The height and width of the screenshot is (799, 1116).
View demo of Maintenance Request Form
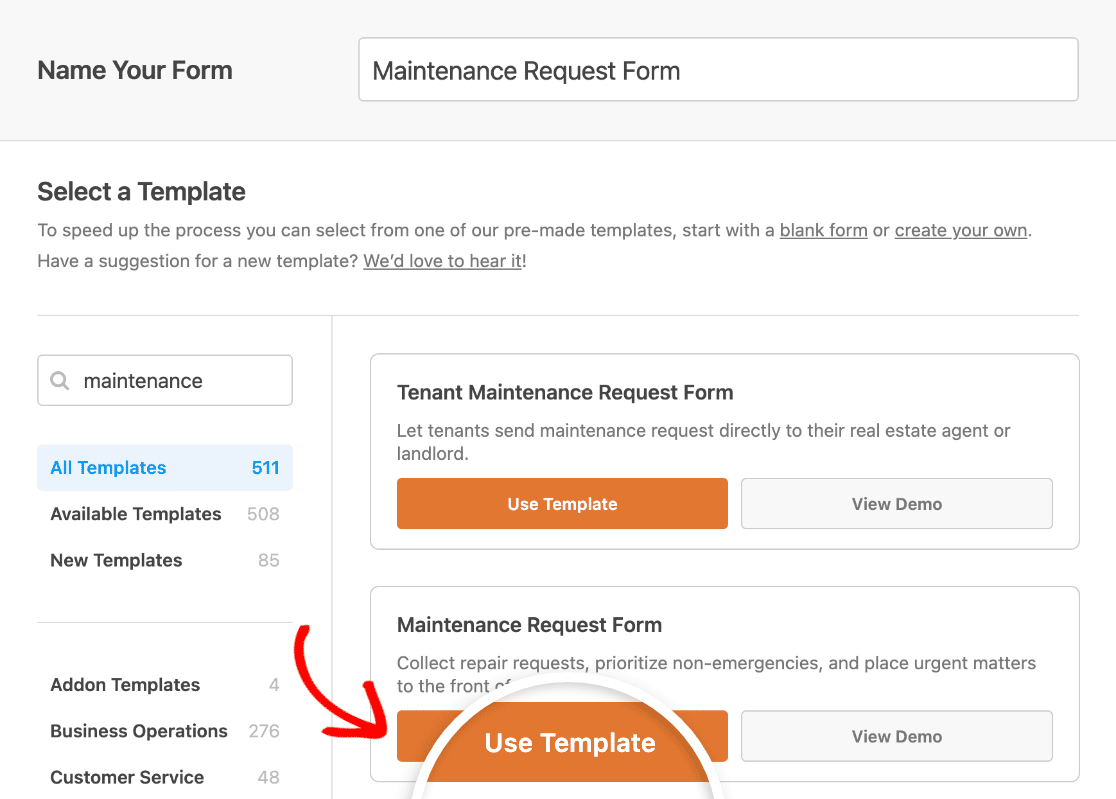(897, 736)
